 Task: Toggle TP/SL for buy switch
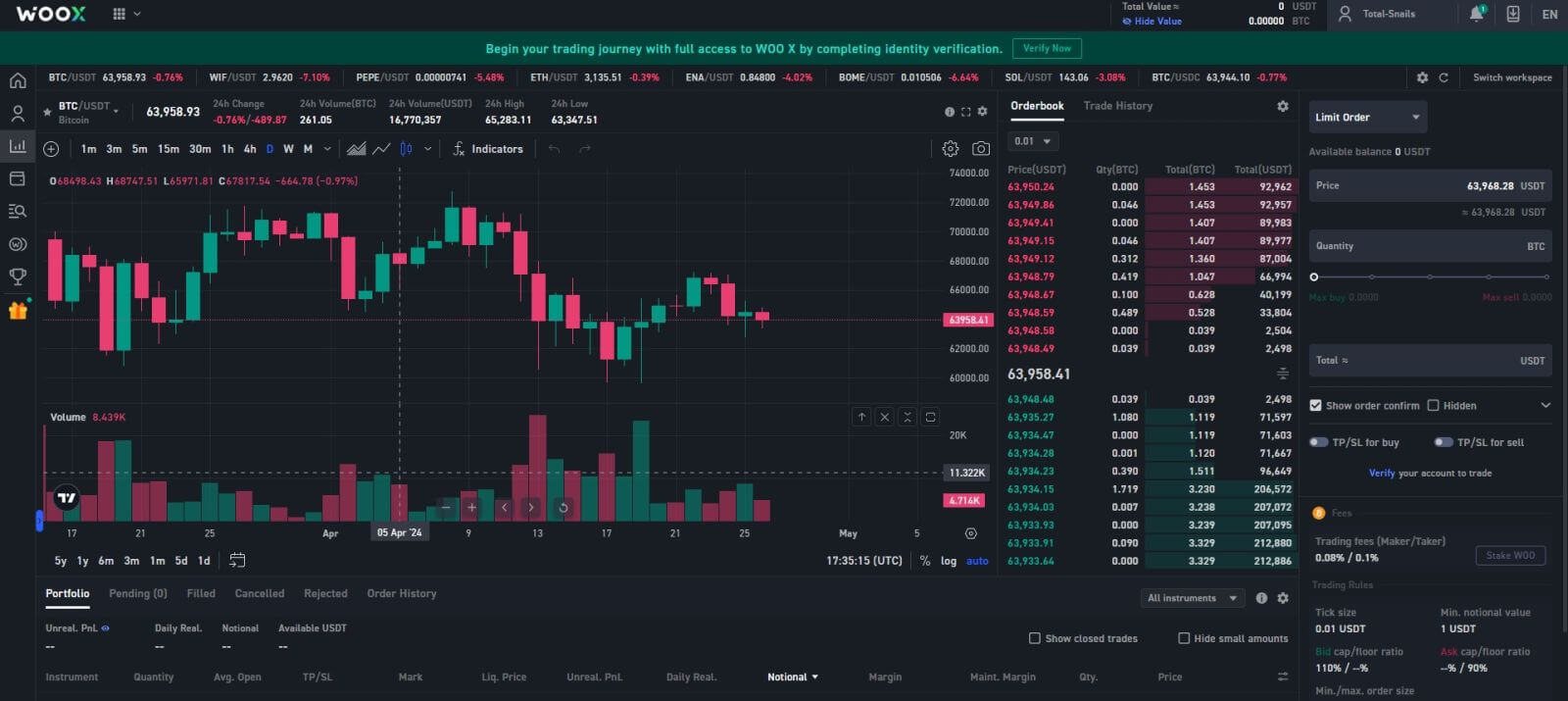point(1319,442)
